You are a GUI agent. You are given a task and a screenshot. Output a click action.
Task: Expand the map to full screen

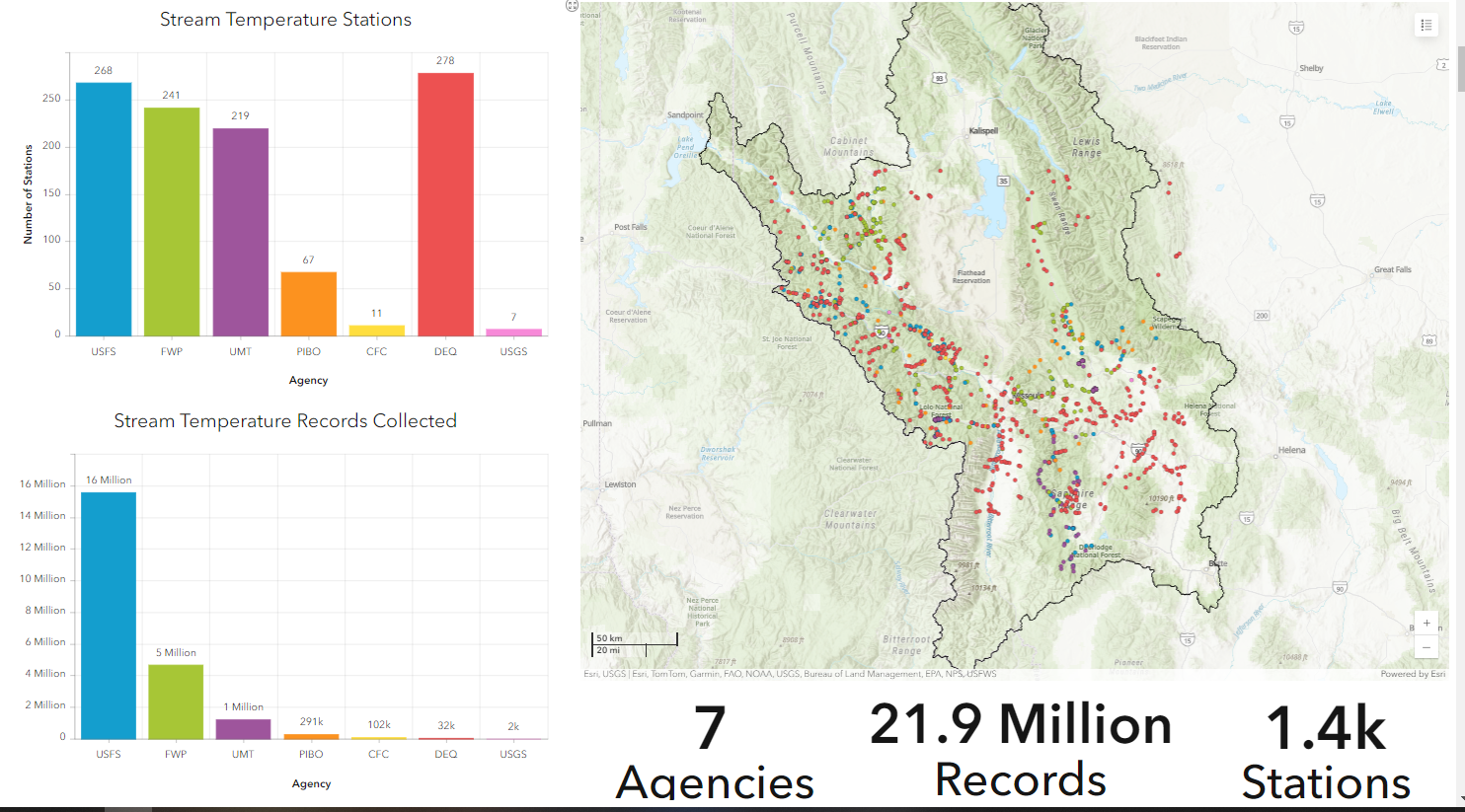(571, 7)
